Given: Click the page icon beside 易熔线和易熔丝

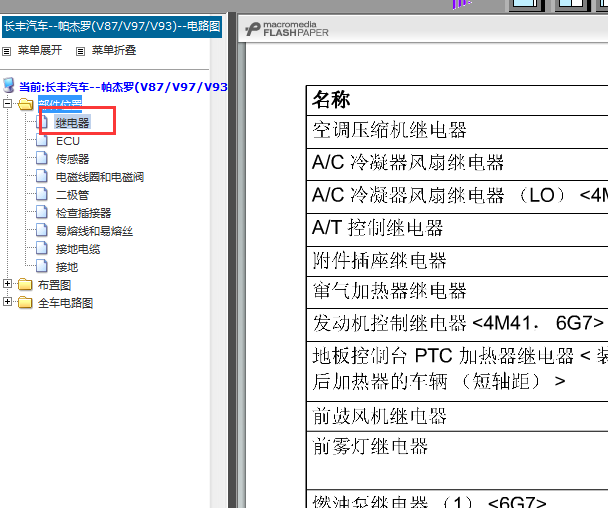Looking at the screenshot, I should tap(42, 230).
